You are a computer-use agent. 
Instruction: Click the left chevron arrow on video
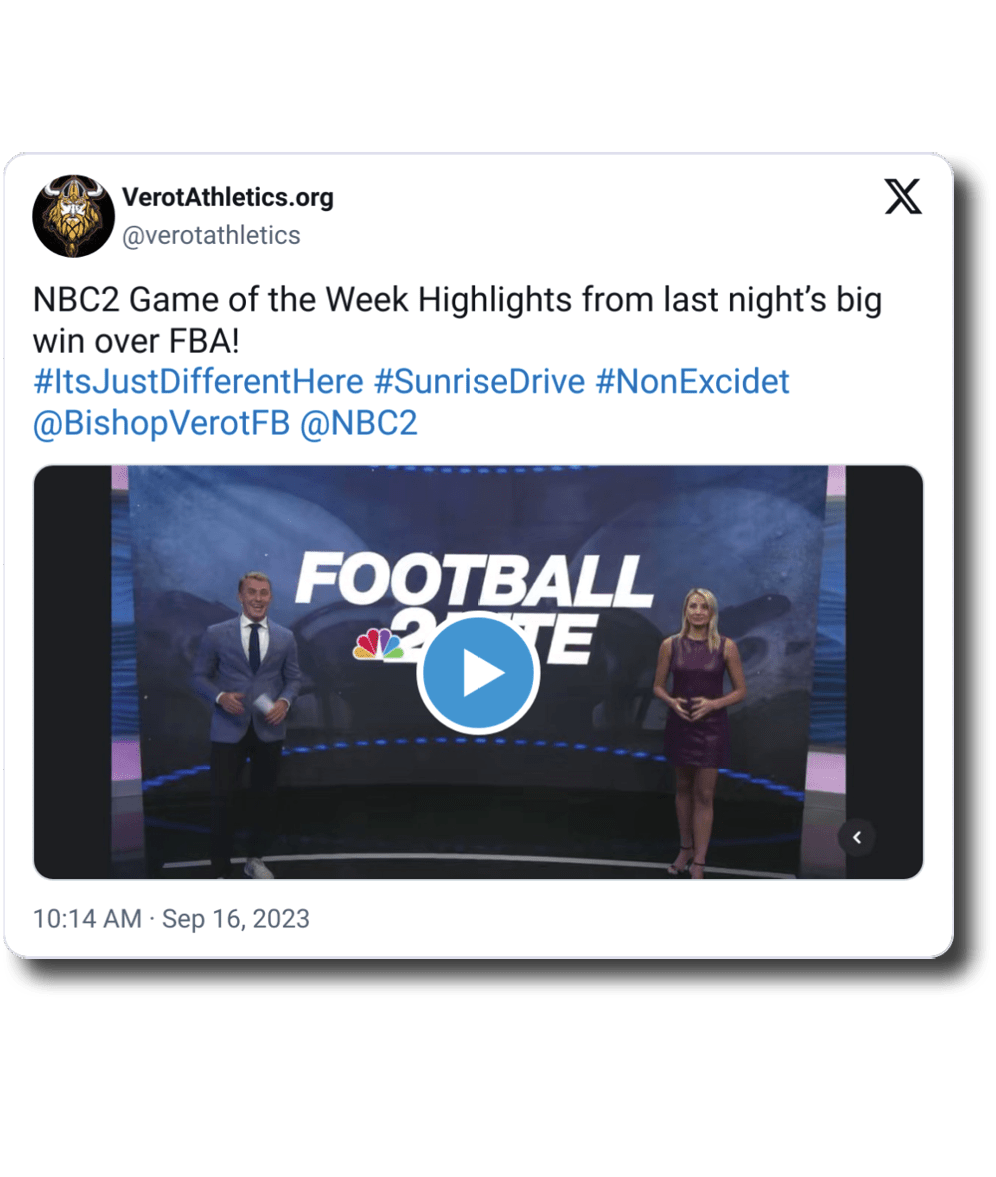click(856, 837)
